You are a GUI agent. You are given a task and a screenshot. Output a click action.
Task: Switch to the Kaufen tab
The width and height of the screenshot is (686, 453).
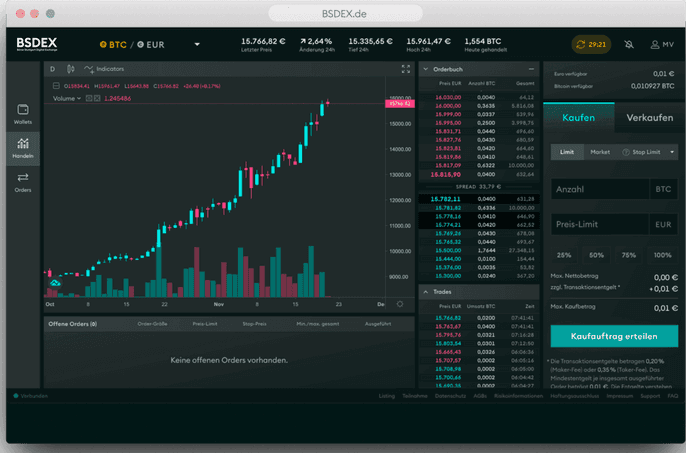[580, 118]
